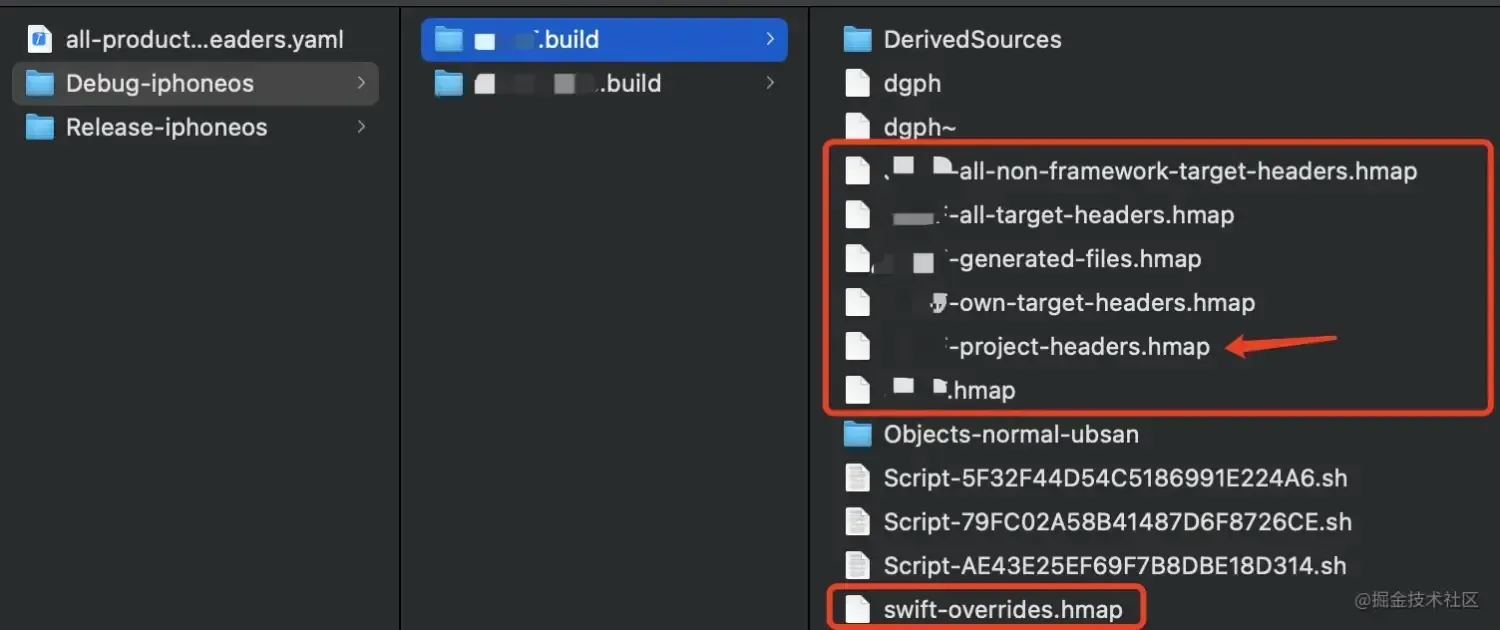Screen dimensions: 1500x630
Task: Click the Debug-iphoneos folder icon
Action: pos(39,83)
